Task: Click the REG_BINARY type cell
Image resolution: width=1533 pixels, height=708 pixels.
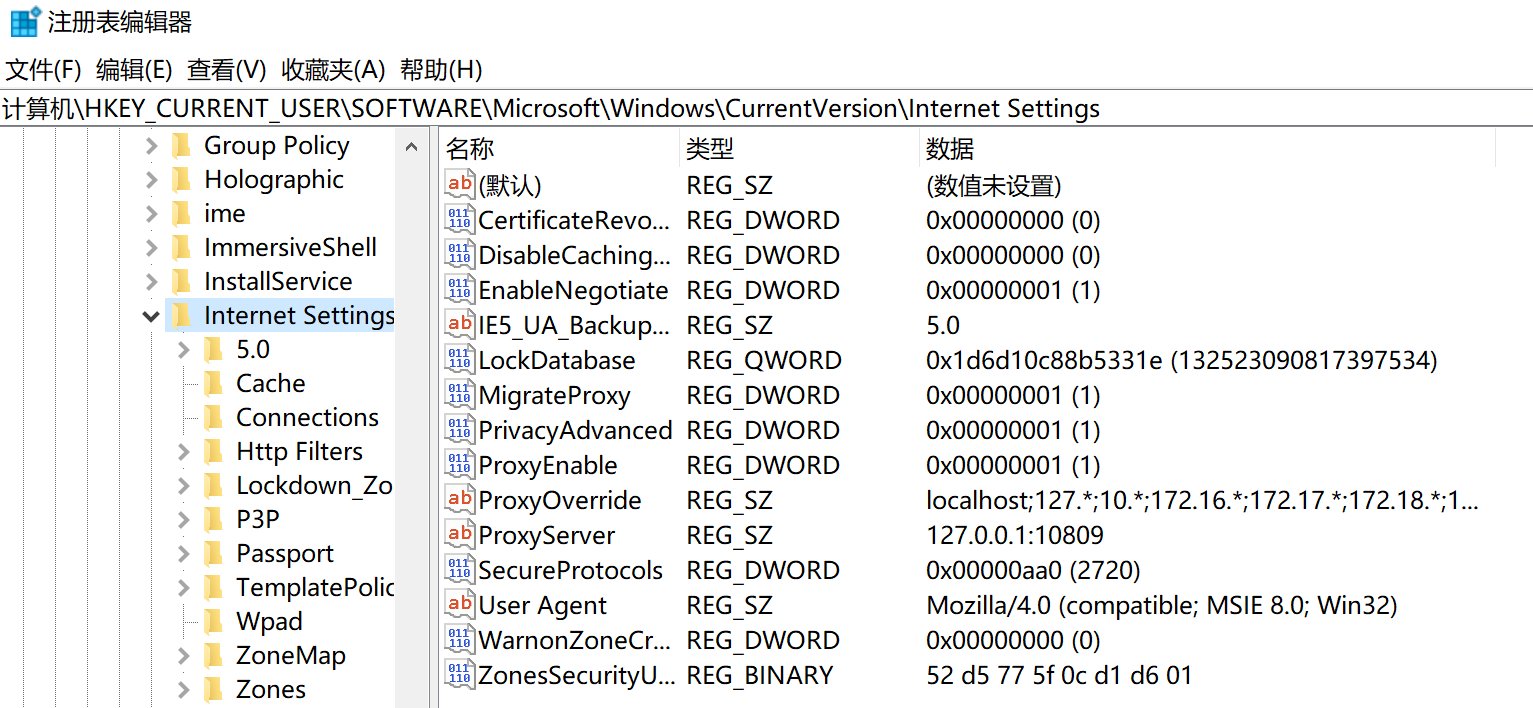Action: pyautogui.click(x=760, y=675)
